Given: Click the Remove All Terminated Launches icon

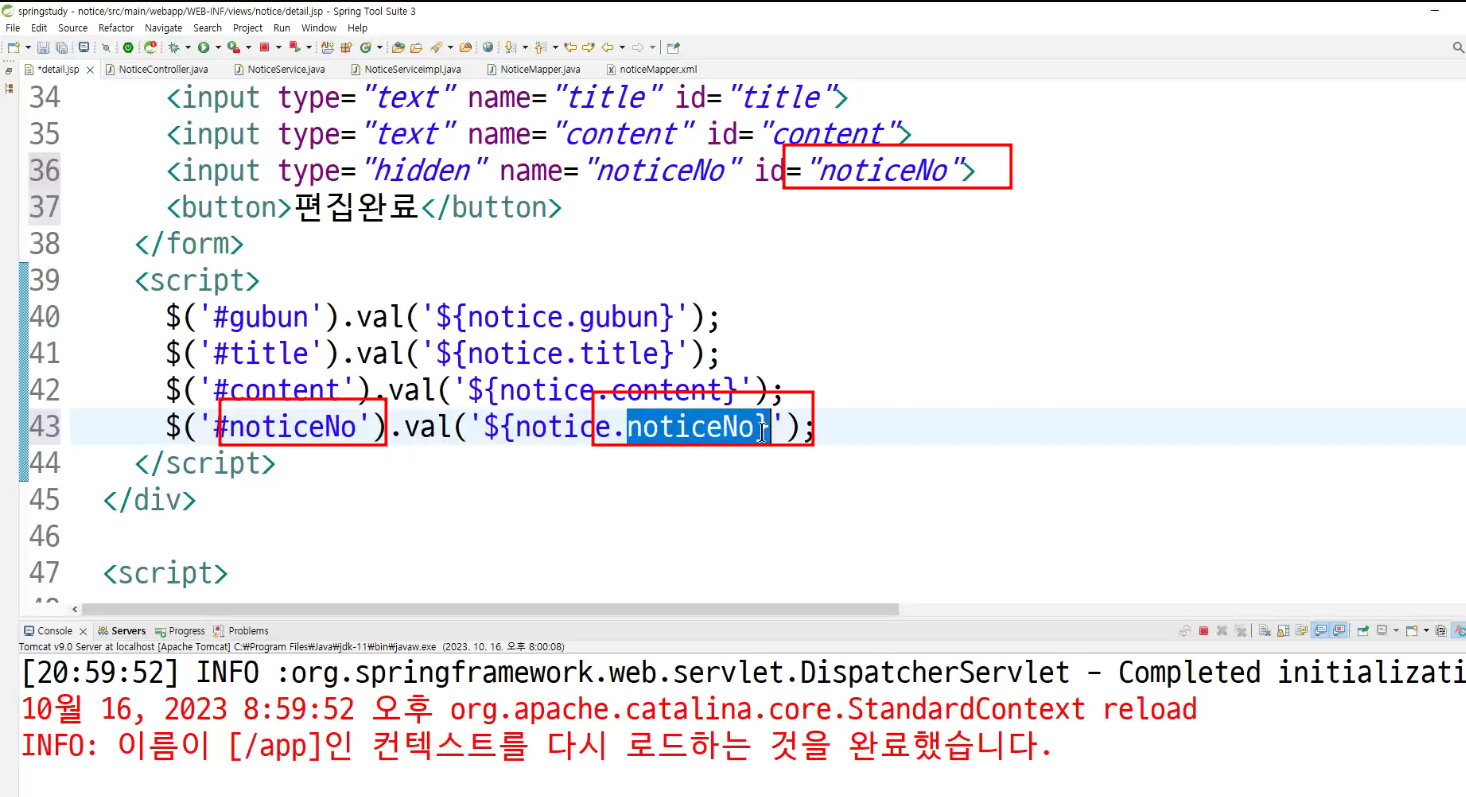Looking at the screenshot, I should [x=1240, y=631].
